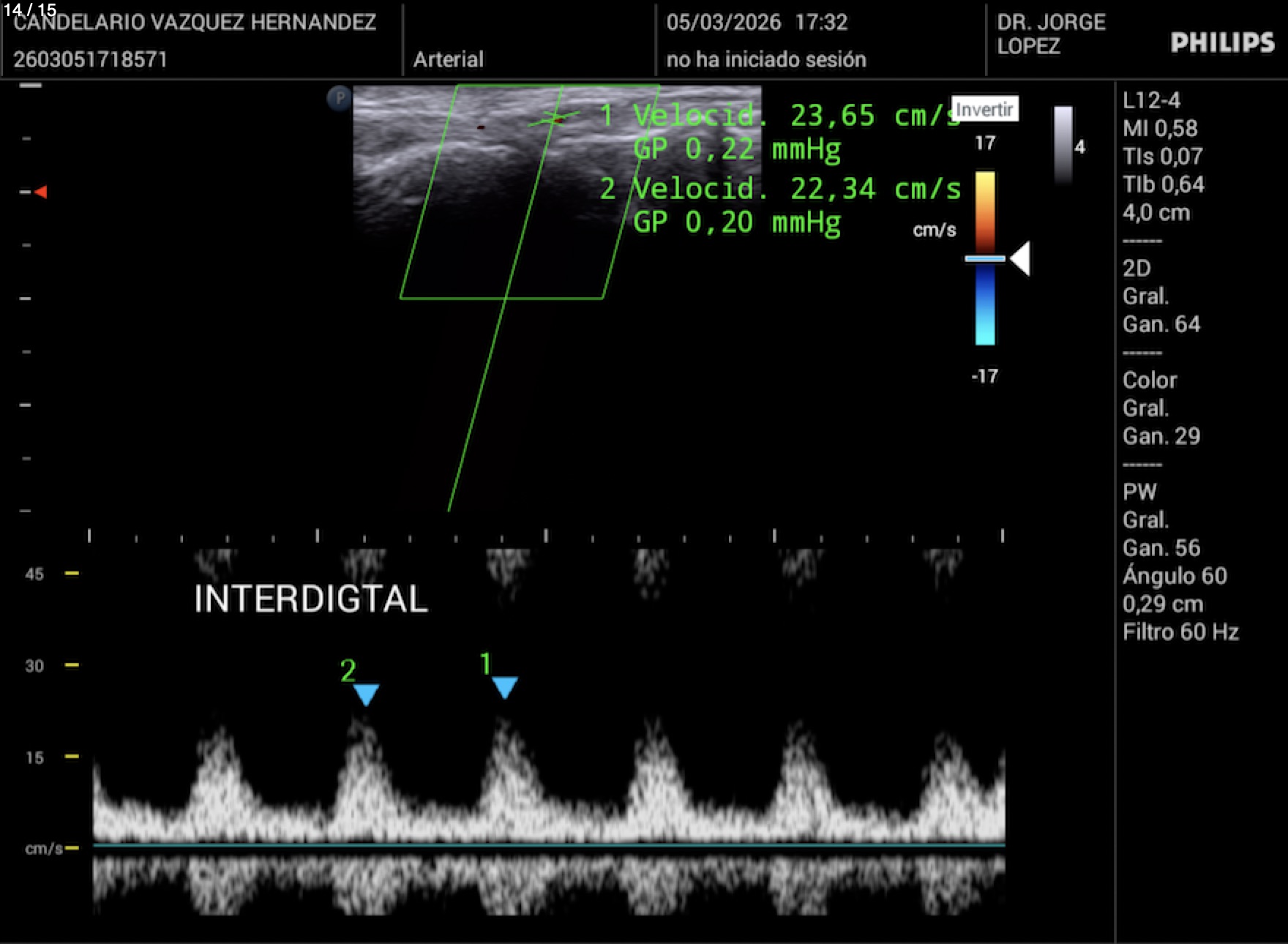The image size is (1288, 944).
Task: Select the red focal zone arrow marker
Action: click(x=41, y=192)
